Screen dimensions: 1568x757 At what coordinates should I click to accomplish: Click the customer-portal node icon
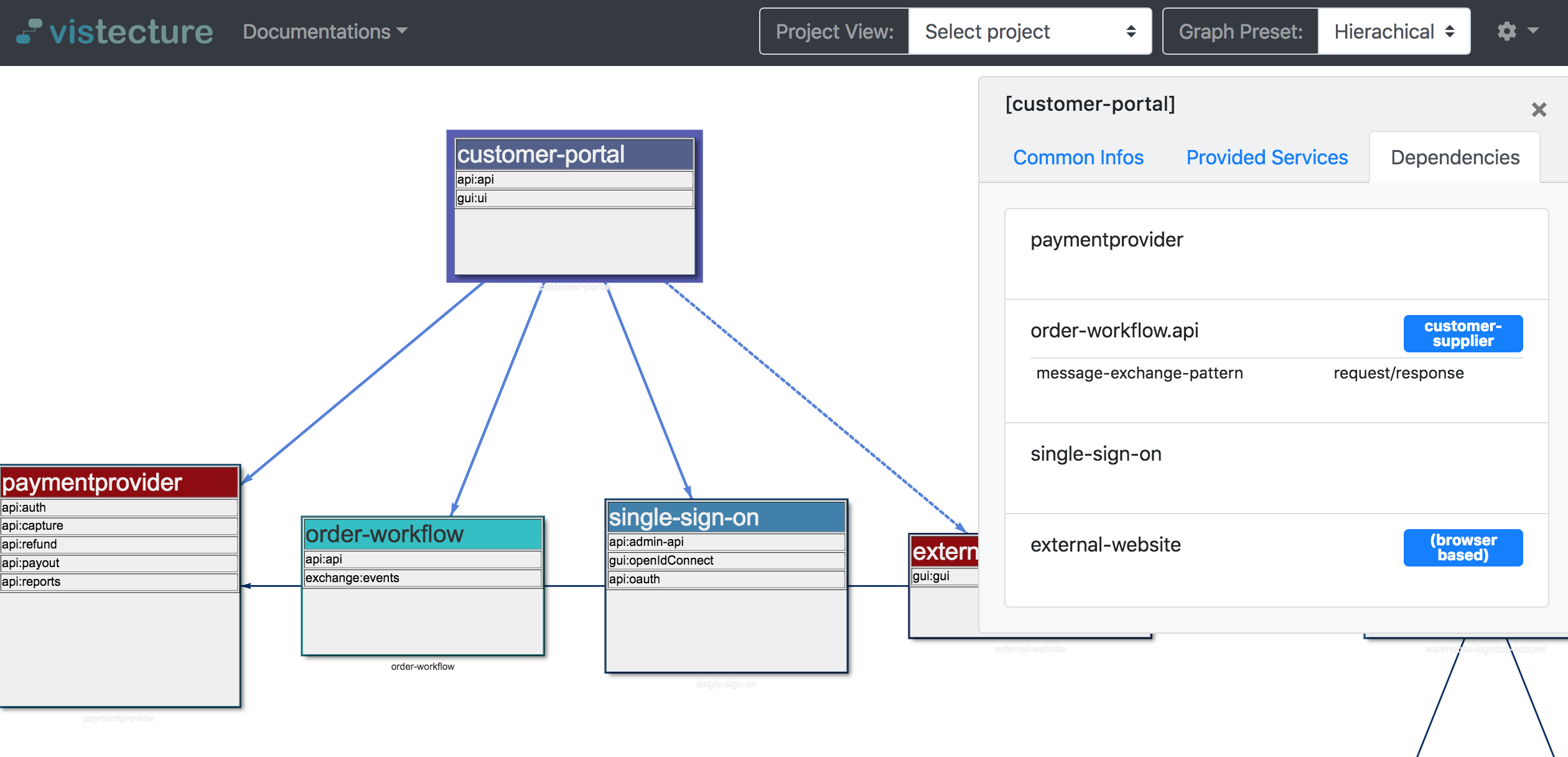tap(575, 155)
